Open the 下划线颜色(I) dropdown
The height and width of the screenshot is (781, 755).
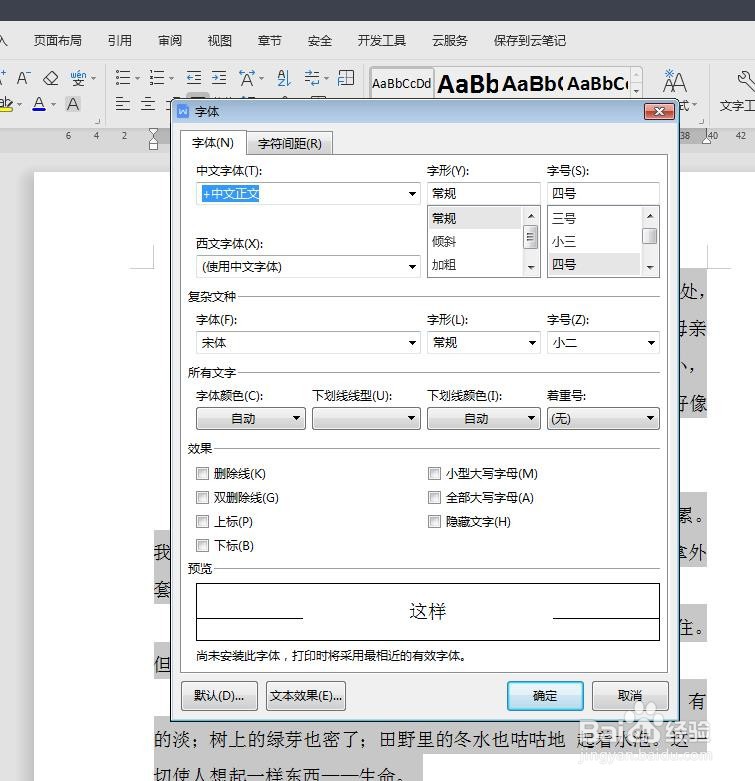click(483, 418)
